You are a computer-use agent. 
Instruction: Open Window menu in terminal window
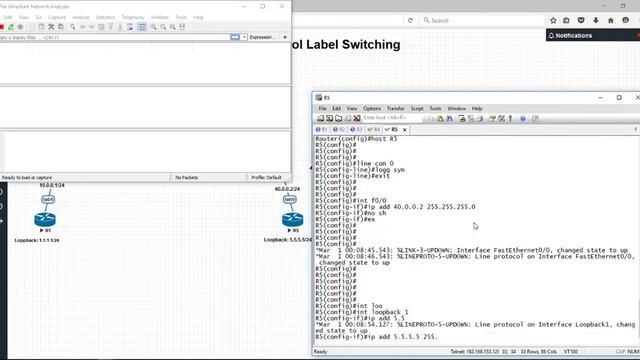[456, 109]
